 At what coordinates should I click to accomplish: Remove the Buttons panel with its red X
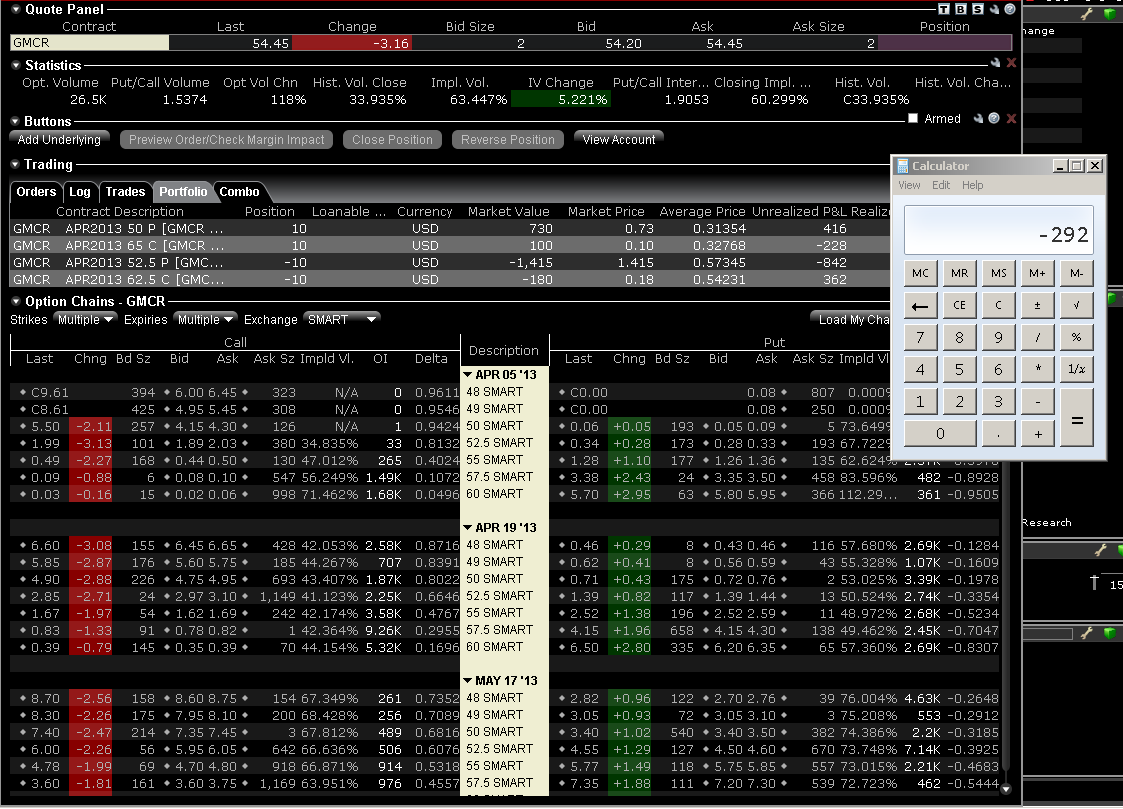(x=1011, y=118)
